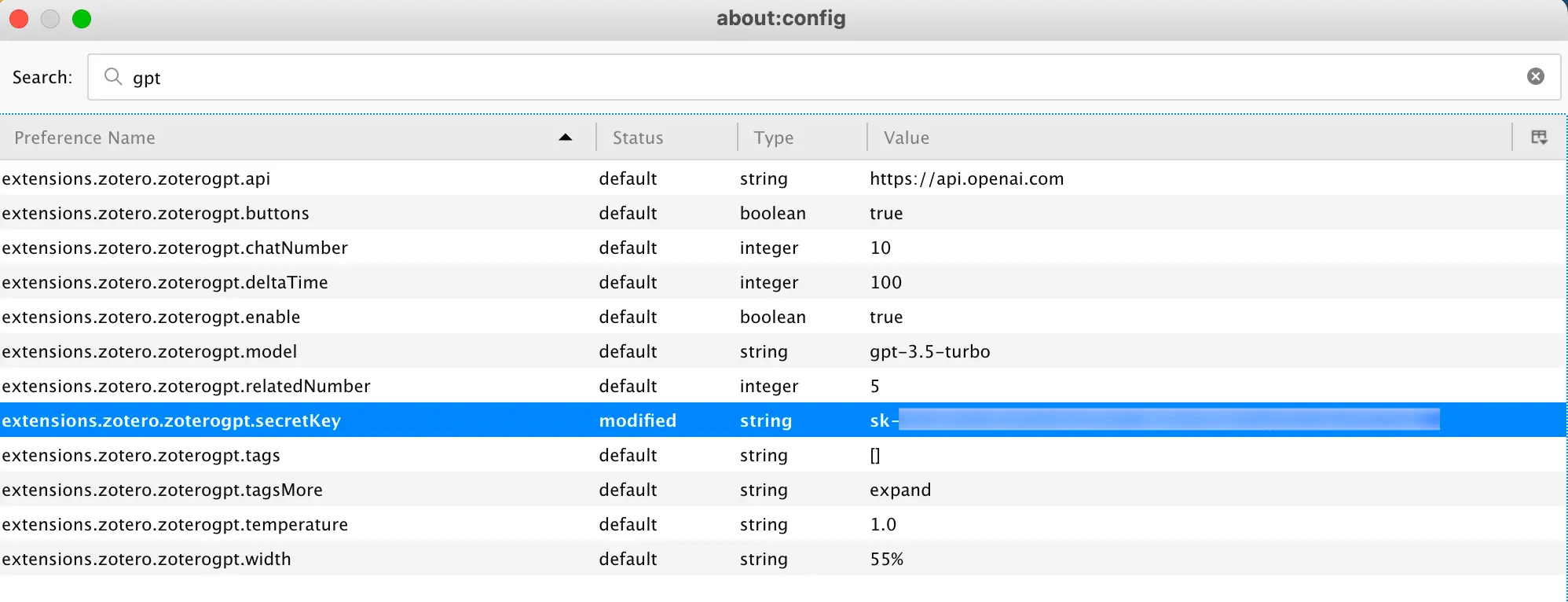Open the column picker icon
Screen dimensions: 1568x602
[x=1539, y=138]
